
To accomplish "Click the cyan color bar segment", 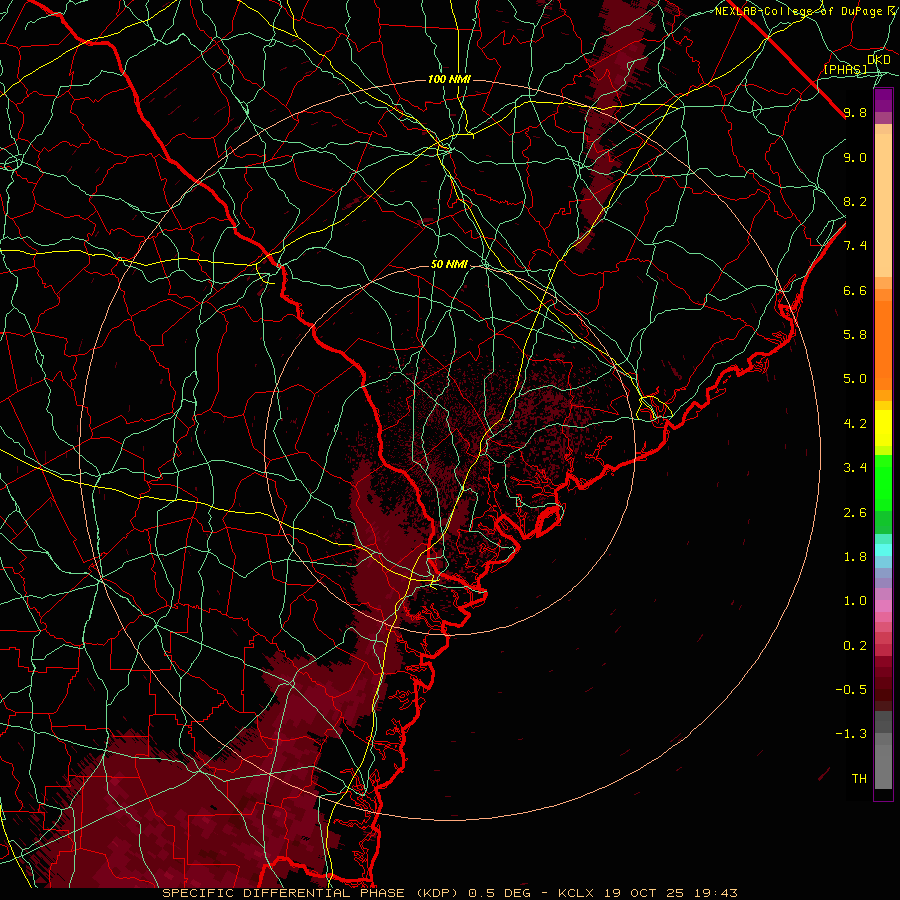I will pos(883,550).
